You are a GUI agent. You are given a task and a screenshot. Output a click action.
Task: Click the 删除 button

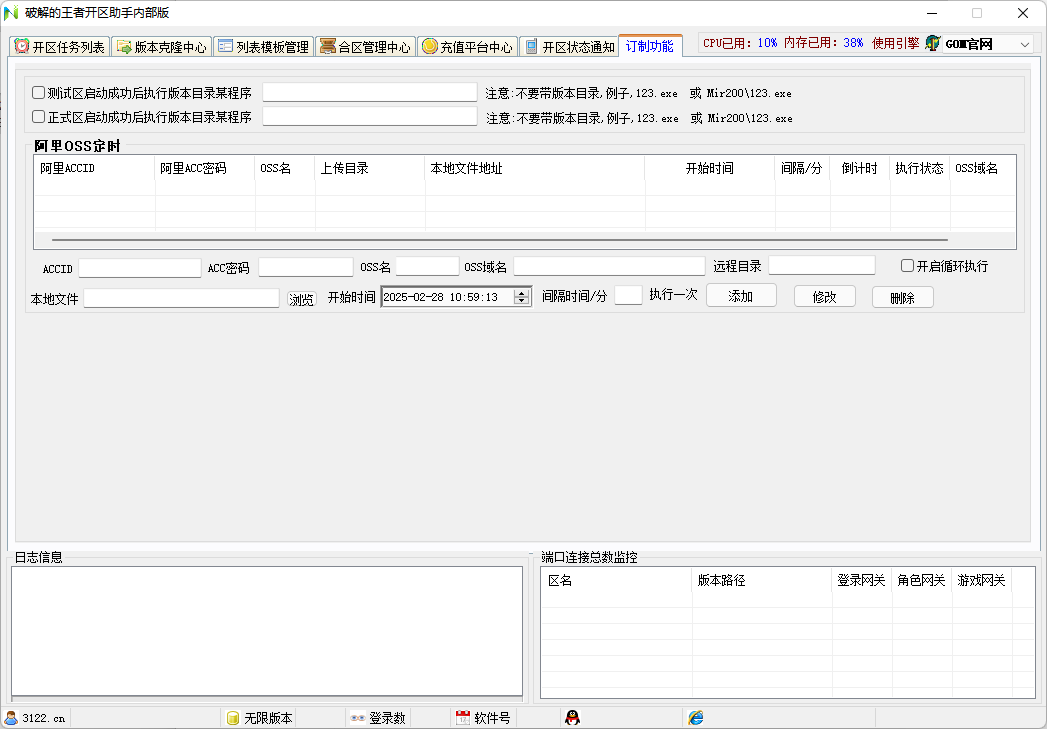903,298
